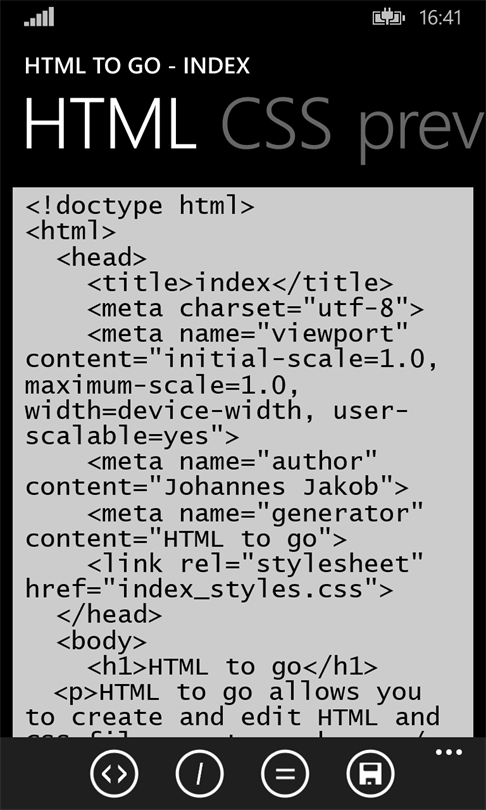This screenshot has height=810, width=486.
Task: Place cursor on title index line
Action: point(240,283)
